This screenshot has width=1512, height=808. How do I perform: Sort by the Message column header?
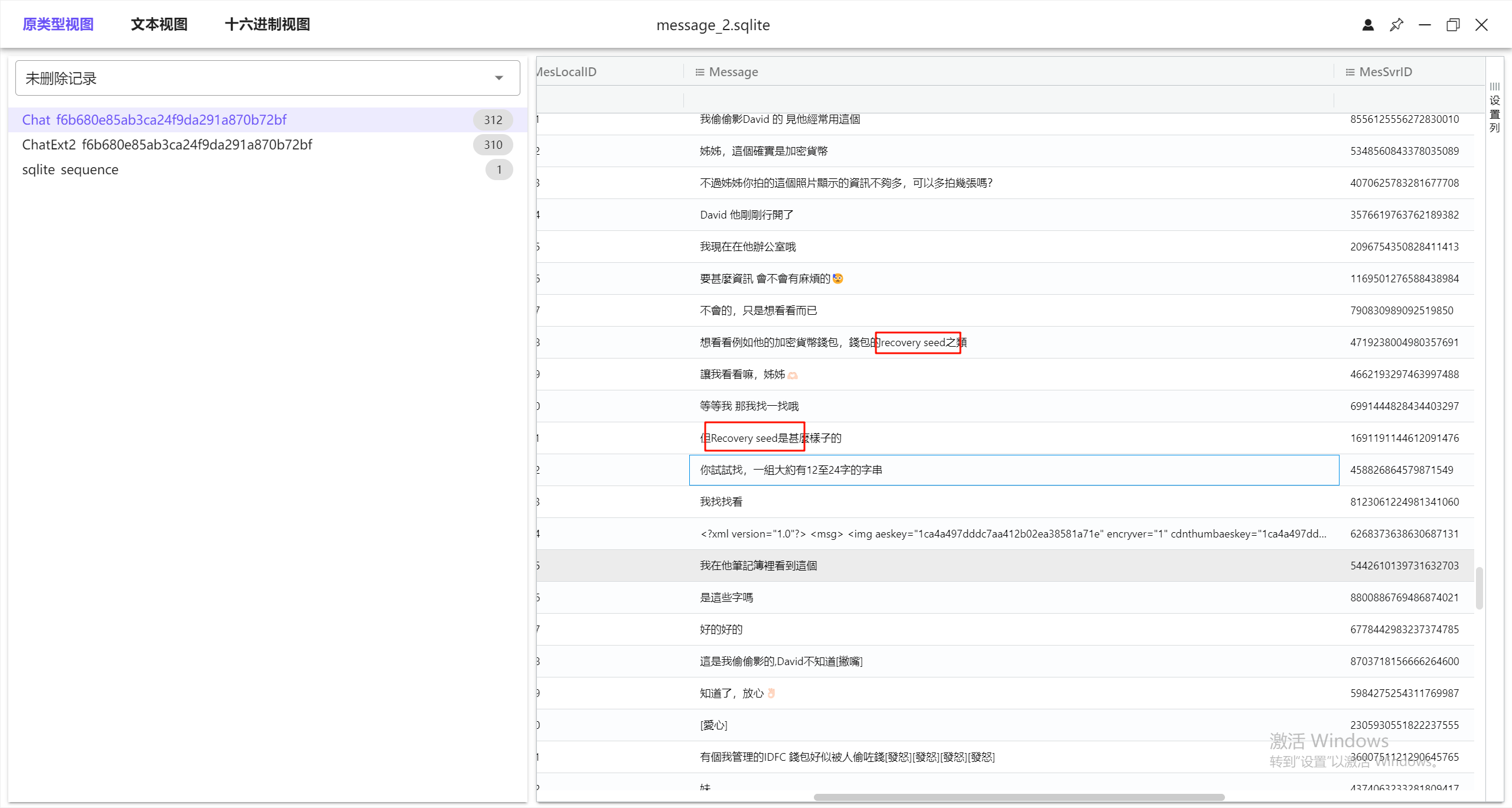pyautogui.click(x=733, y=72)
